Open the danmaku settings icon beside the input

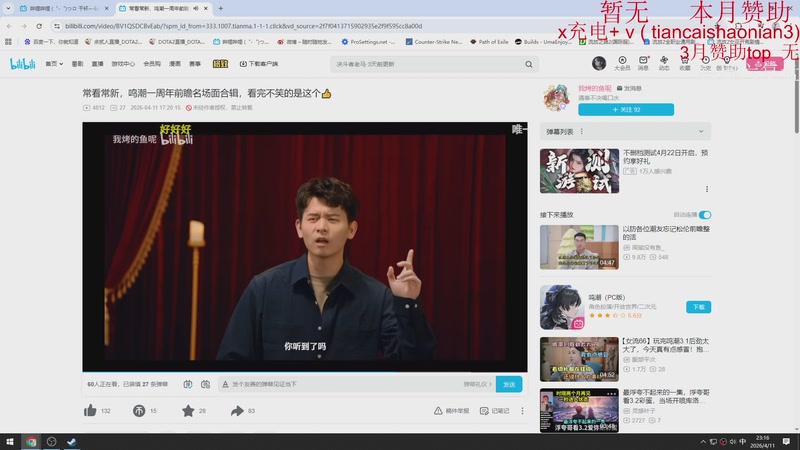206,384
